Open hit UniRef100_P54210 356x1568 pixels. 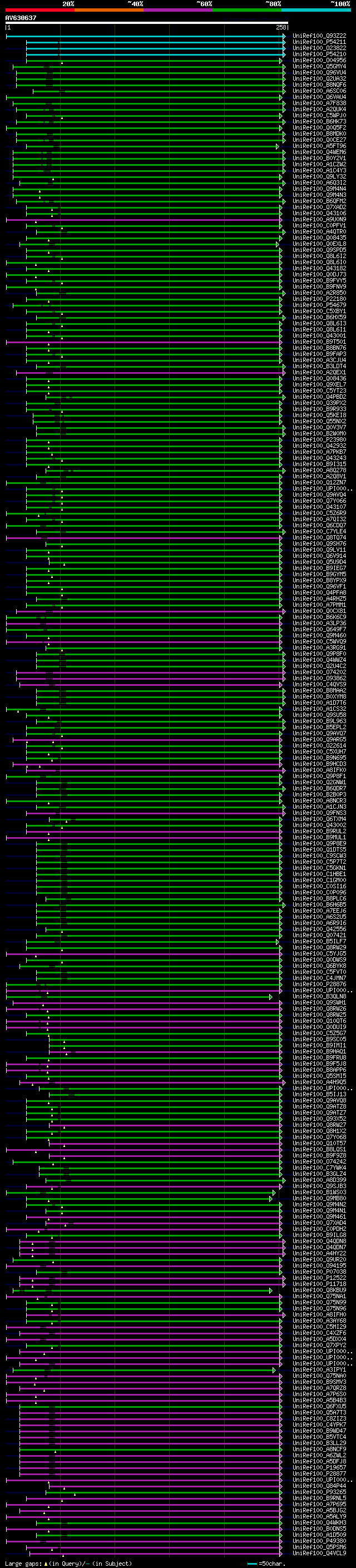[x=319, y=54]
